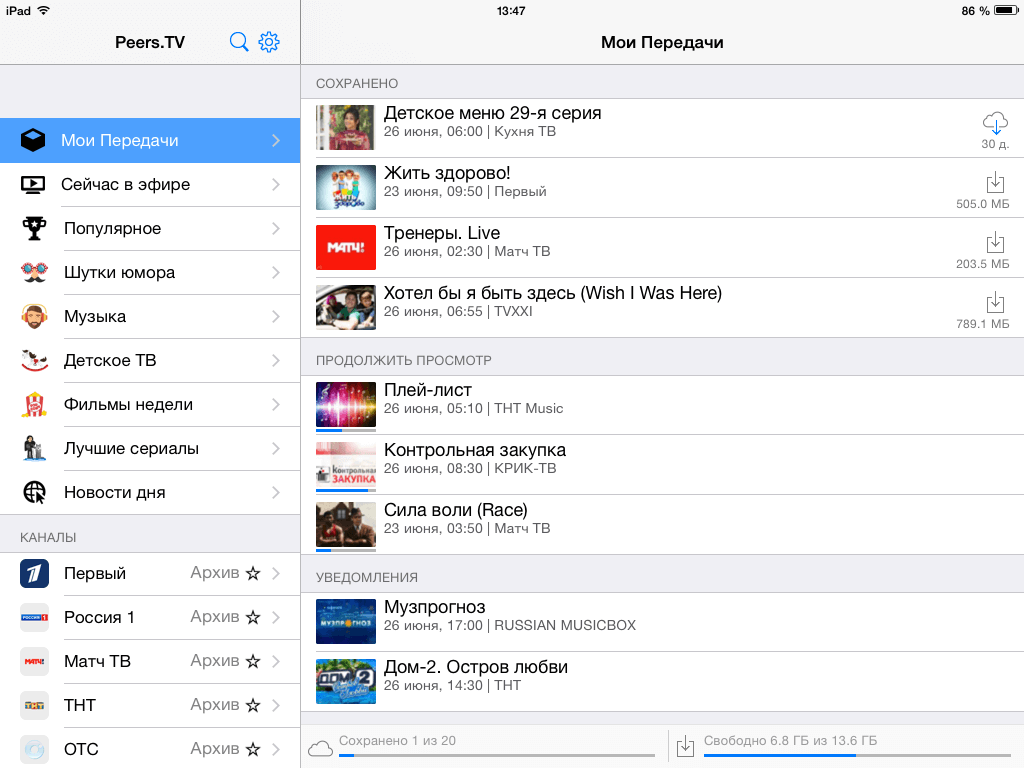The width and height of the screenshot is (1024, 768).
Task: Toggle favorite star for Первый channel
Action: 253,573
